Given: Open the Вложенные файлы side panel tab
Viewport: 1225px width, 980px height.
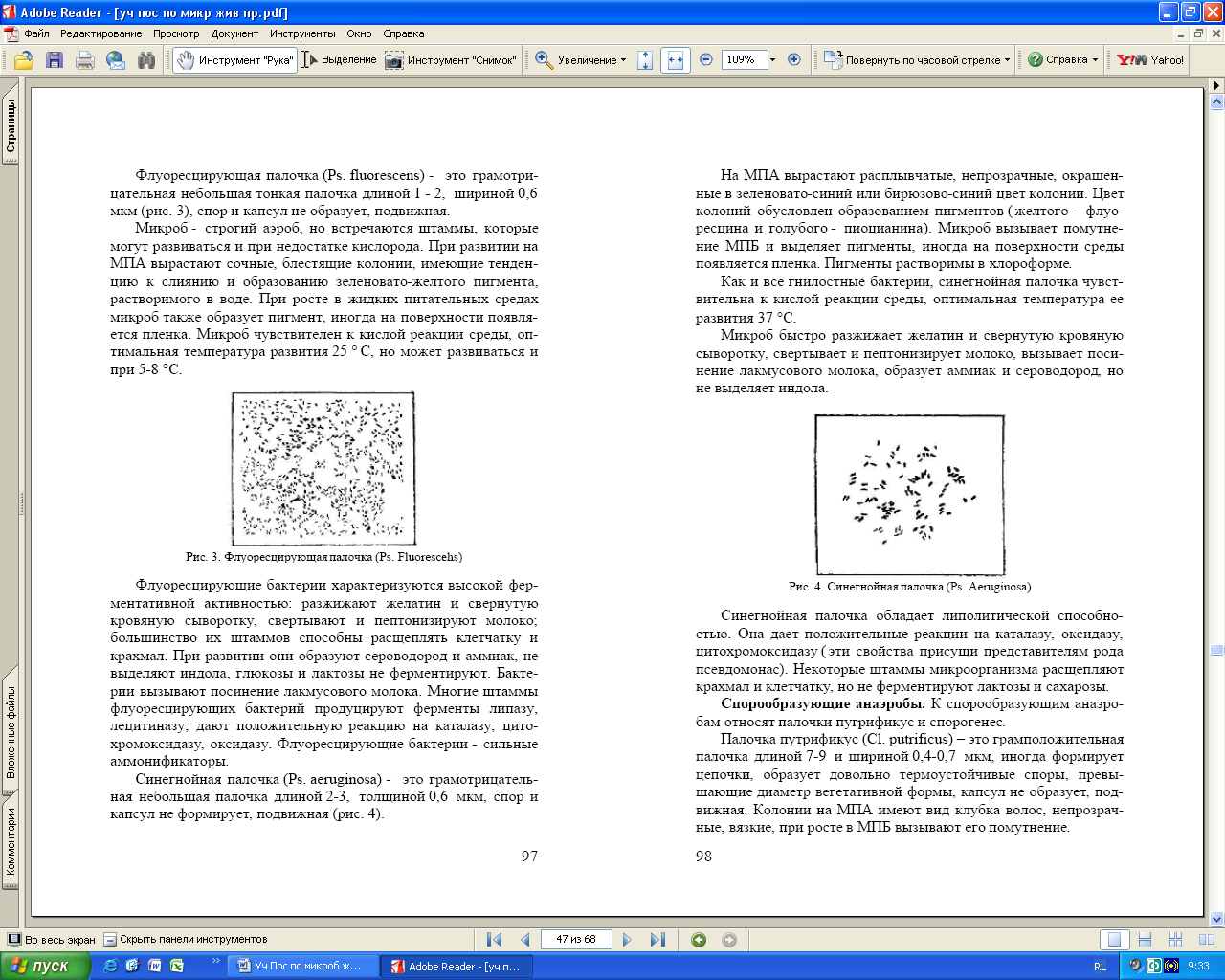Looking at the screenshot, I should (x=11, y=731).
